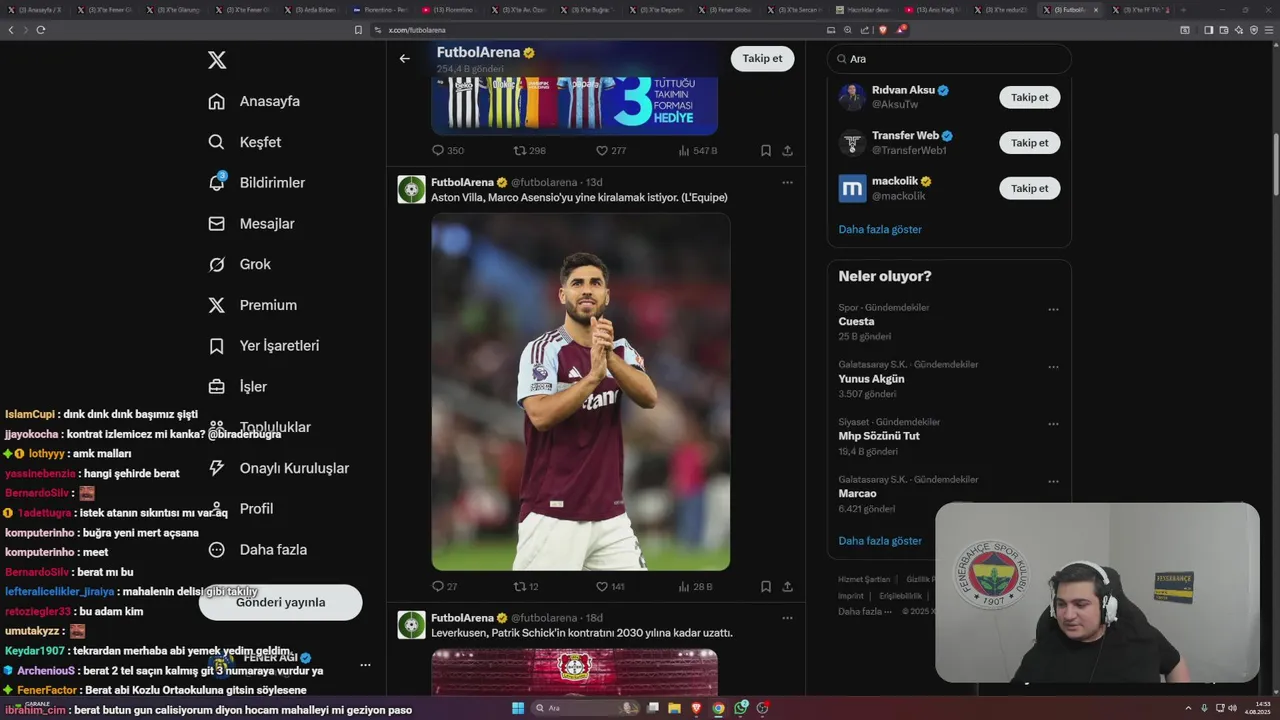
Task: Click the Ara search field on X
Action: tap(949, 59)
